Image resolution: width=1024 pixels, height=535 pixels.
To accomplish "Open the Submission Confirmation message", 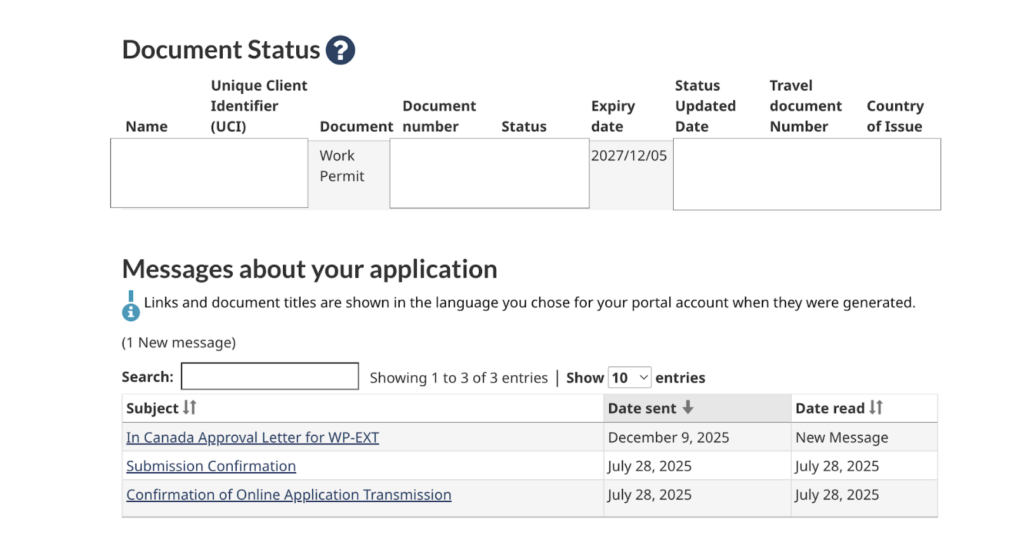I will (211, 466).
